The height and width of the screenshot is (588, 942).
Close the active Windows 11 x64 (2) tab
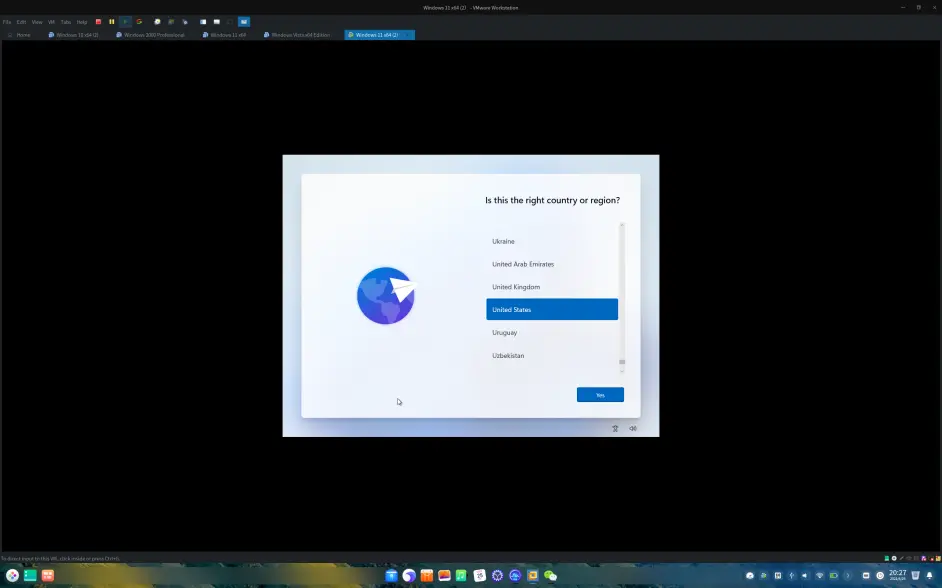409,35
